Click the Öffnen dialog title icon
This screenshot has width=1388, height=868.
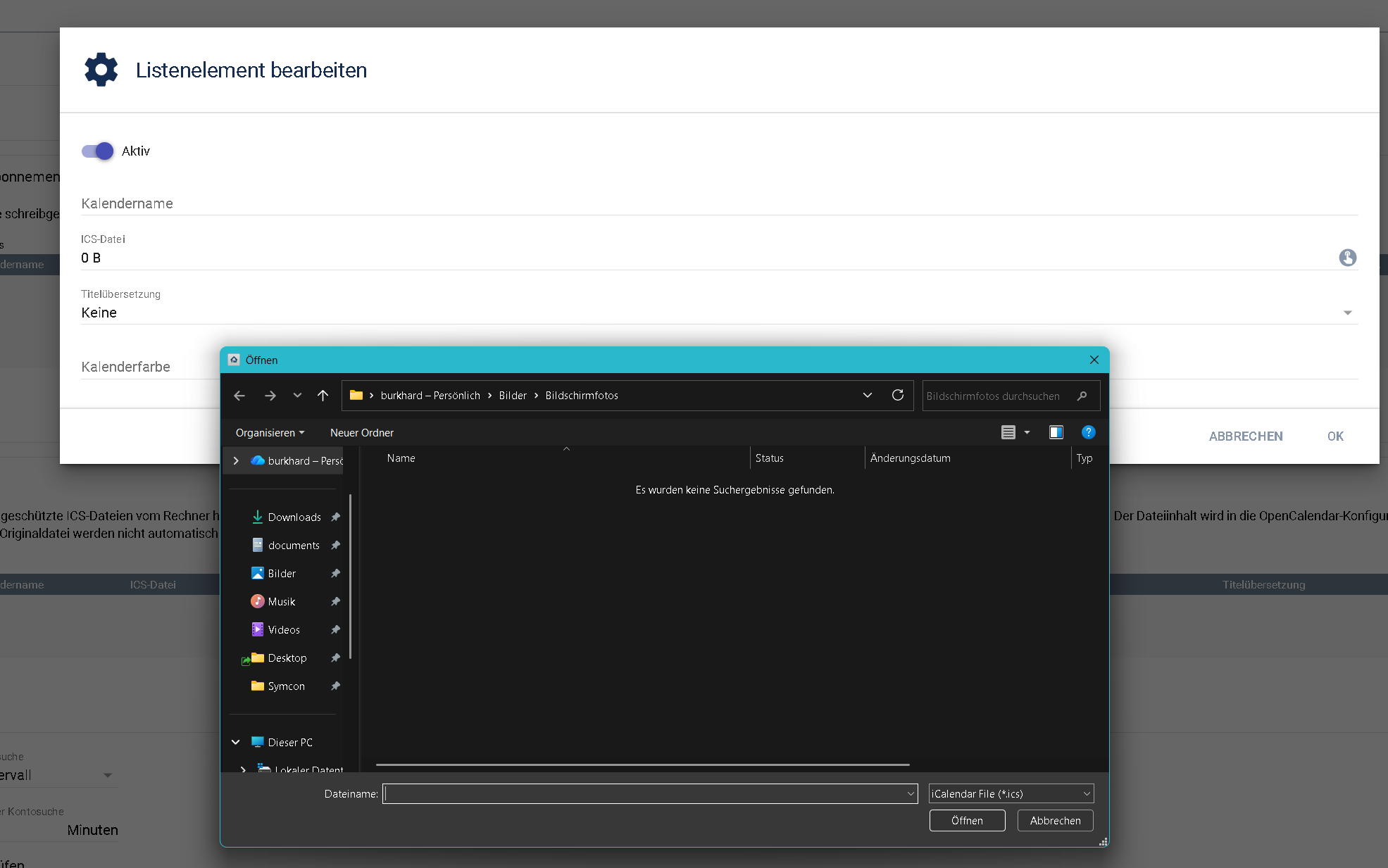click(x=234, y=360)
